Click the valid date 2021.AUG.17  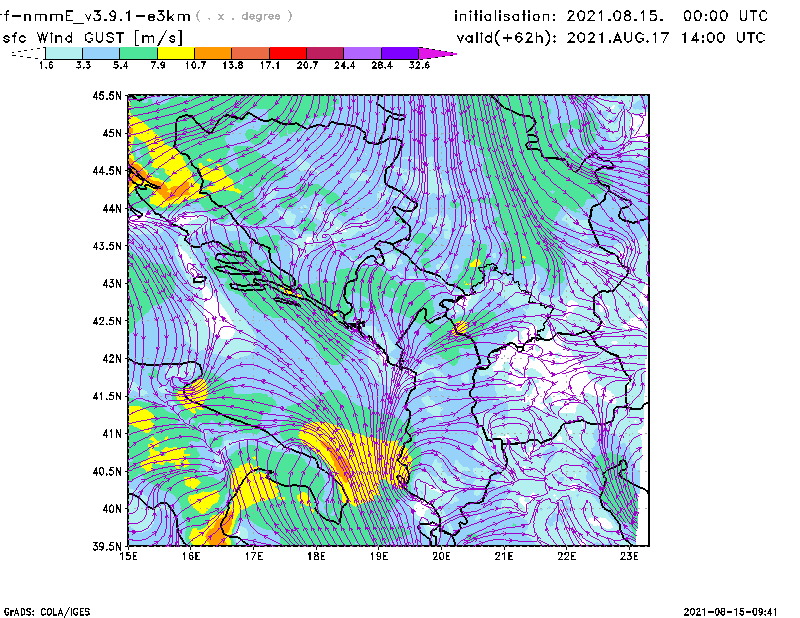[618, 38]
